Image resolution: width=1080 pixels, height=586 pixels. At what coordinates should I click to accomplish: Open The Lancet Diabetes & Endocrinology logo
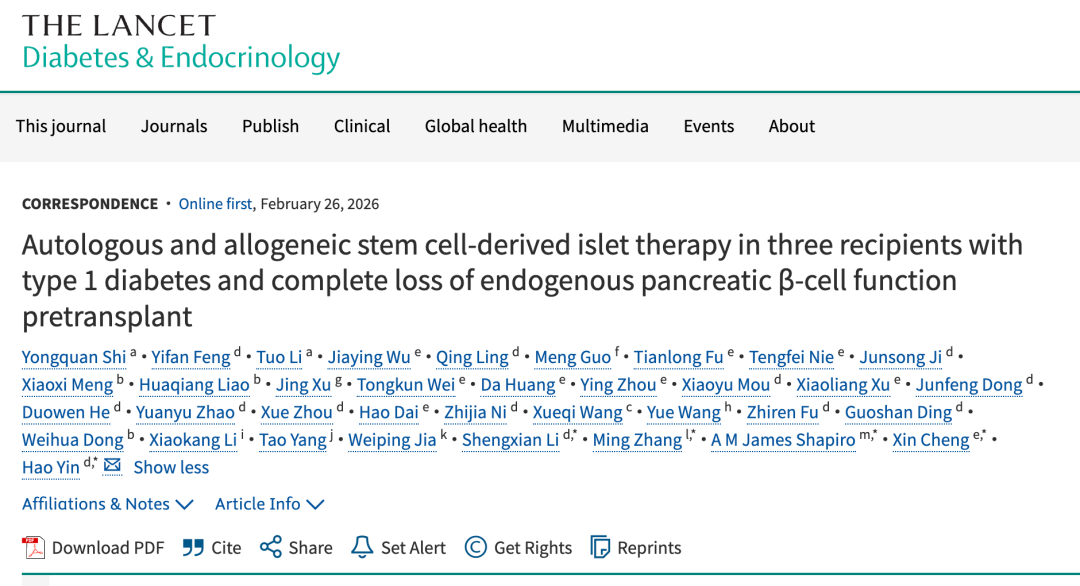[x=181, y=42]
